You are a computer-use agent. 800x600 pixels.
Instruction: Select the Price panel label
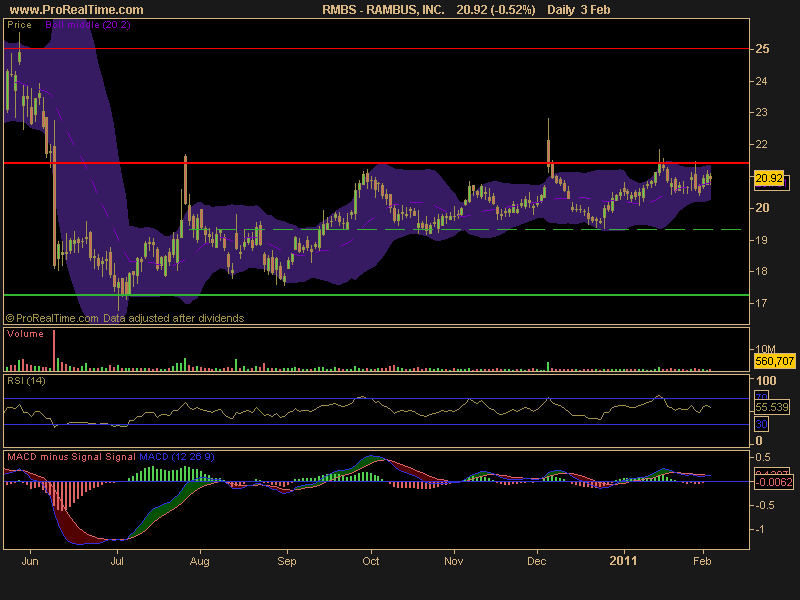[x=19, y=24]
